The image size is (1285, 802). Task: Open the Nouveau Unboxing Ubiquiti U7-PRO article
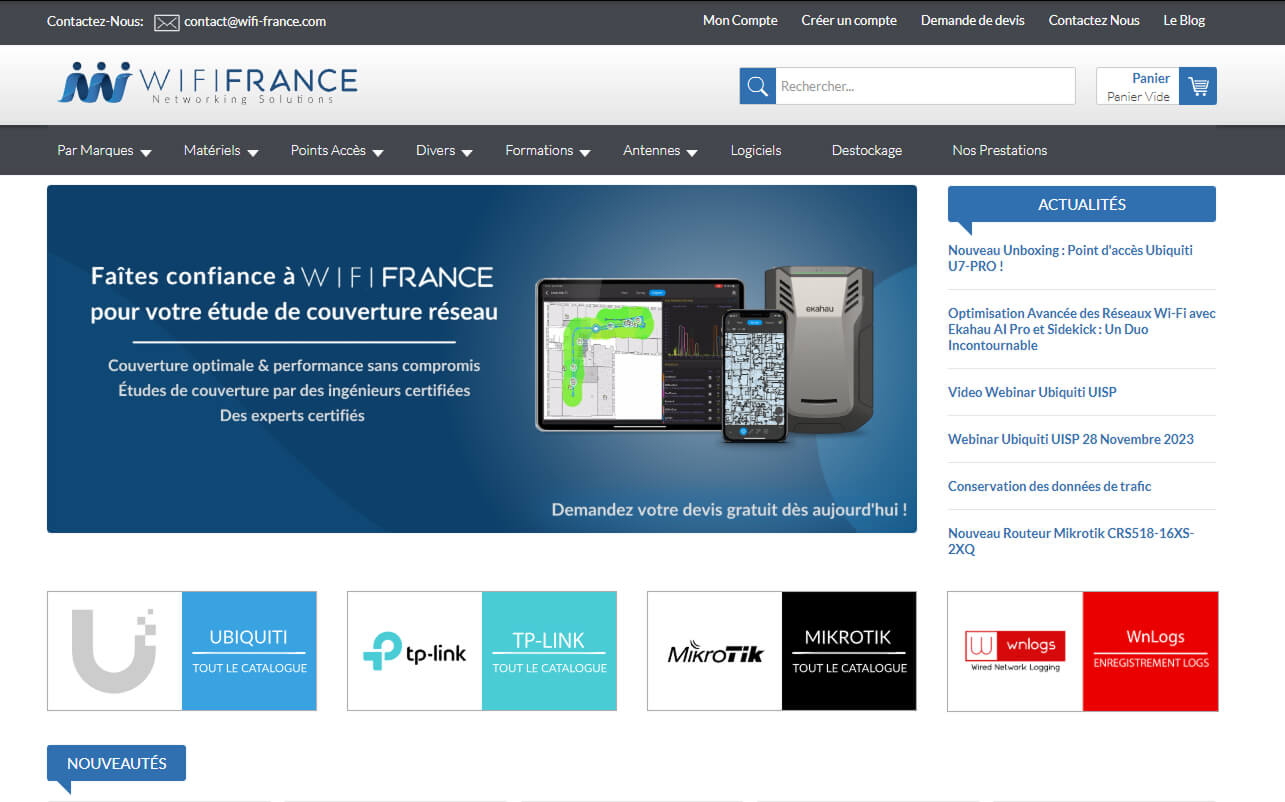(1070, 258)
